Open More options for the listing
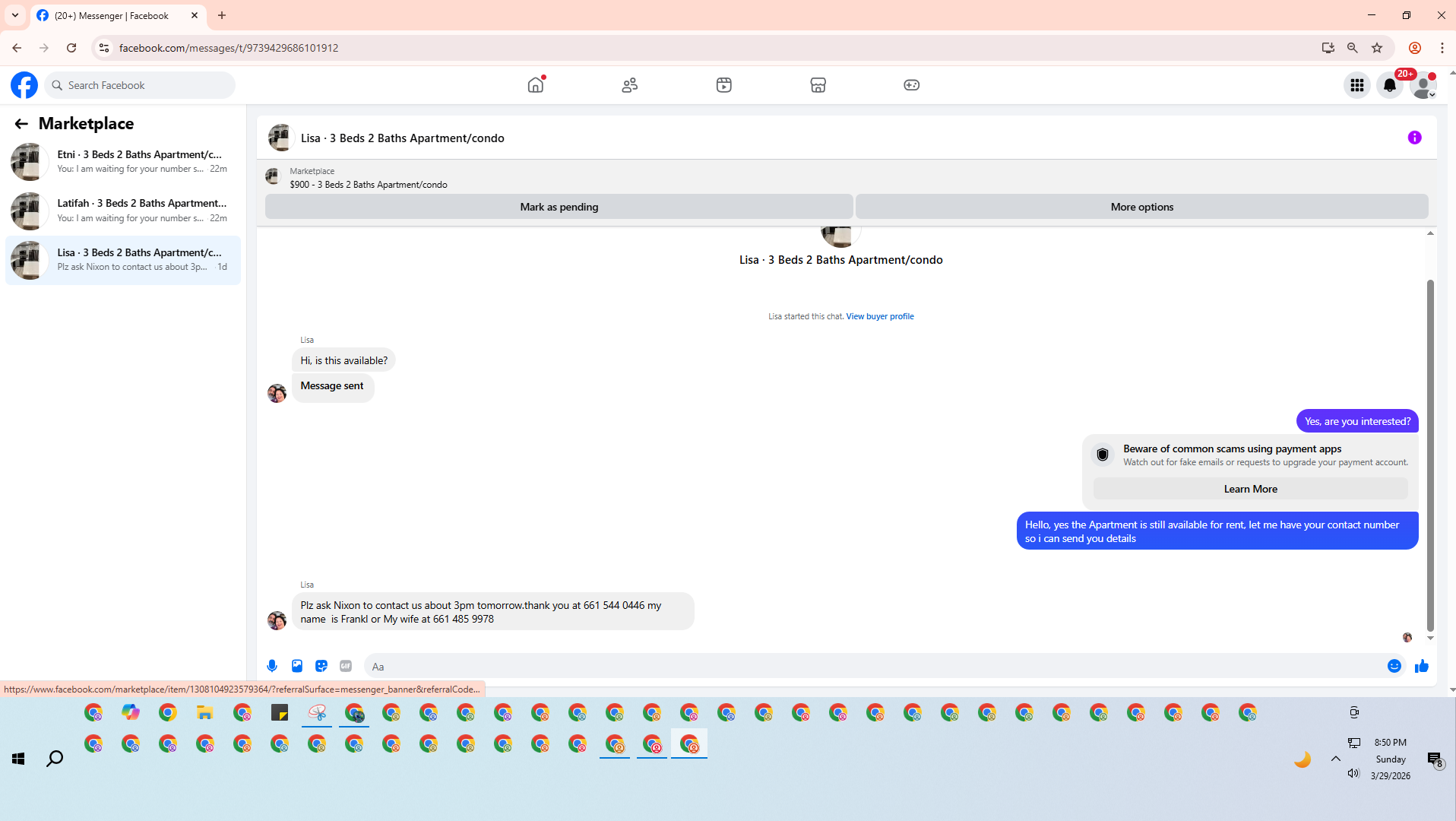The height and width of the screenshot is (821, 1456). click(x=1142, y=207)
